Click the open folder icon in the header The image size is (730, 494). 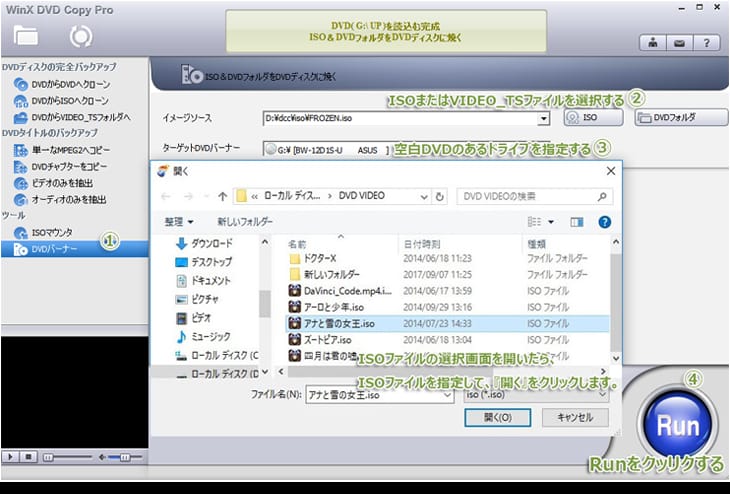coord(26,36)
